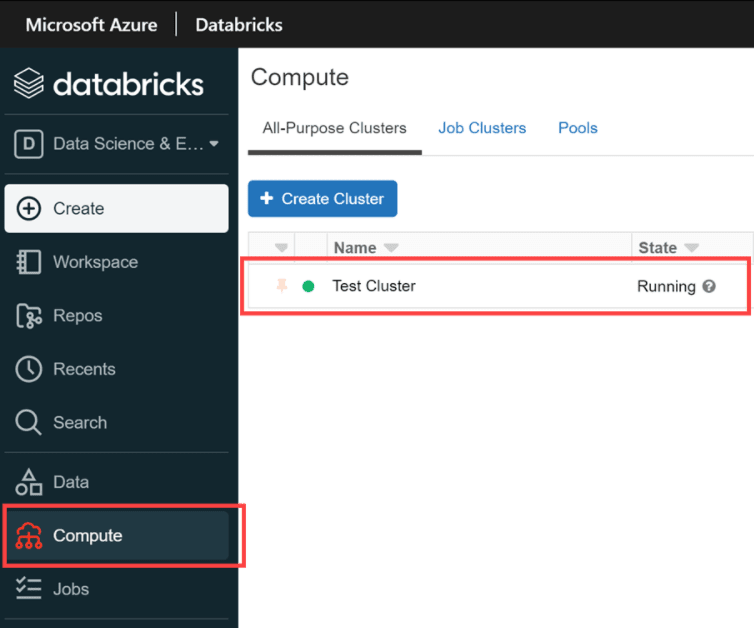The height and width of the screenshot is (628, 754).
Task: Click the Create button in sidebar
Action: pos(116,208)
